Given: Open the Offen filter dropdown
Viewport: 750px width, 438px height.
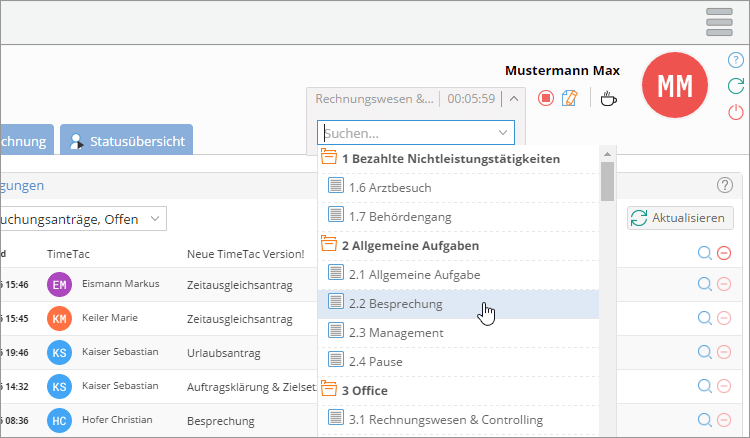Looking at the screenshot, I should 155,218.
